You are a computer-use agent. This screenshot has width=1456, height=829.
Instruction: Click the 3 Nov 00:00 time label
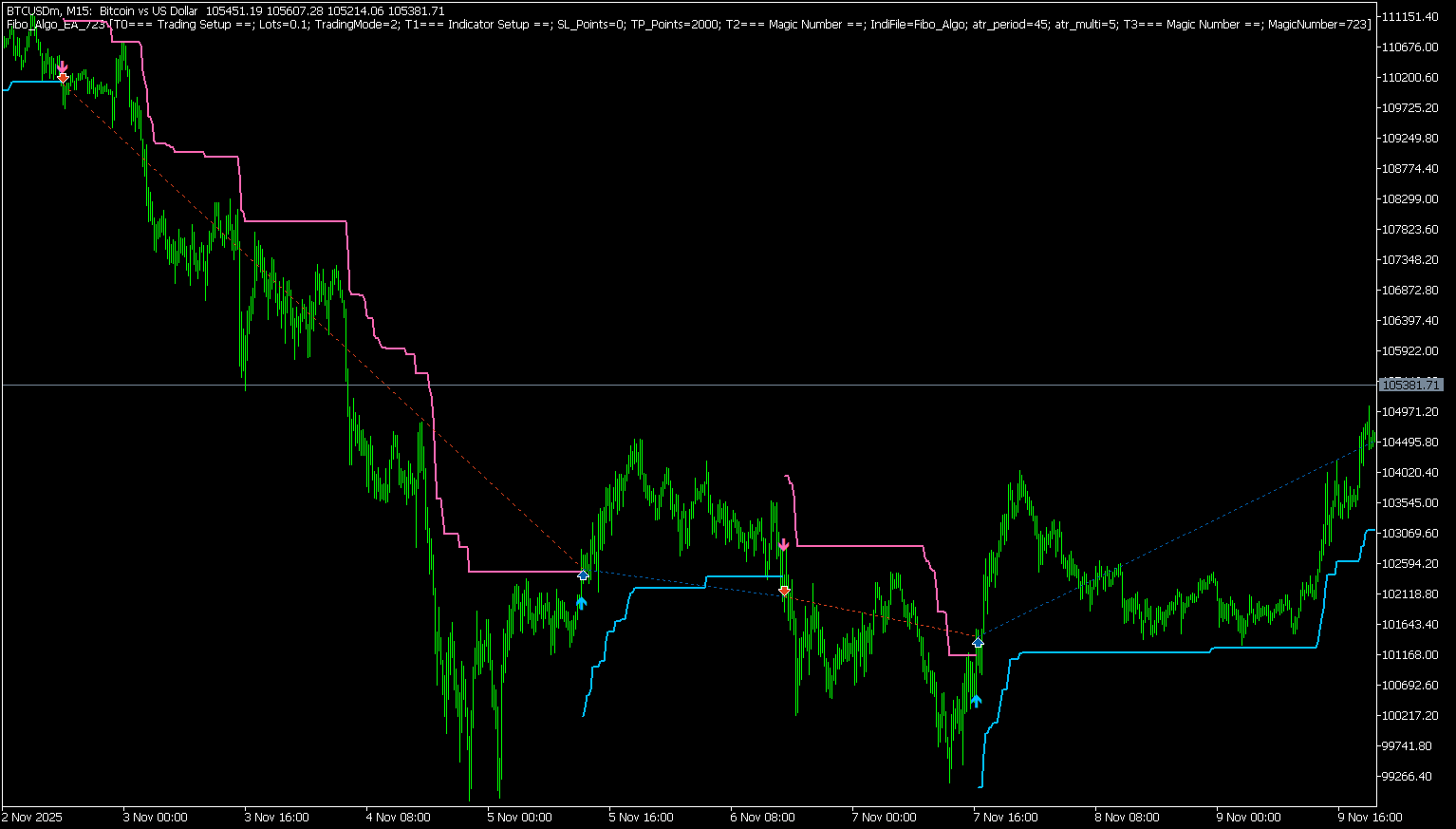point(156,817)
